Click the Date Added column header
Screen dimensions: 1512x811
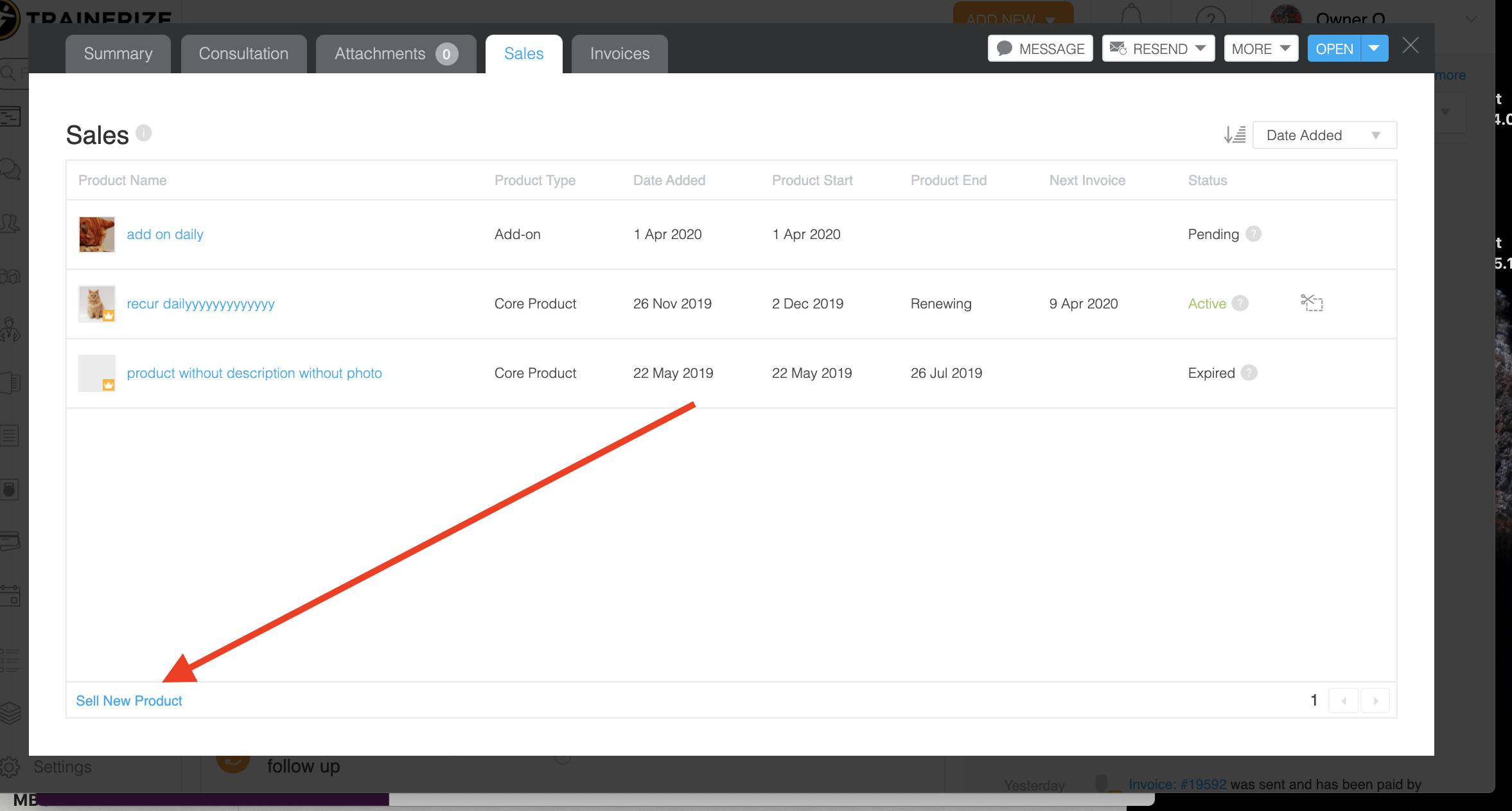[x=669, y=181]
